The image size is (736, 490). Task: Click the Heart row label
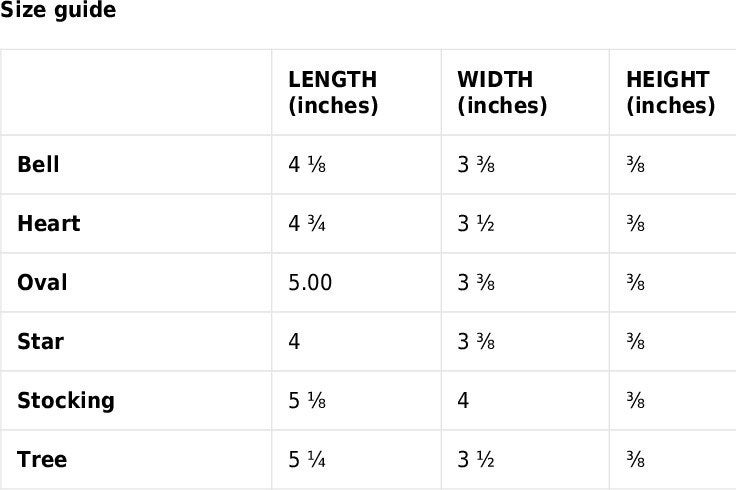tap(49, 224)
